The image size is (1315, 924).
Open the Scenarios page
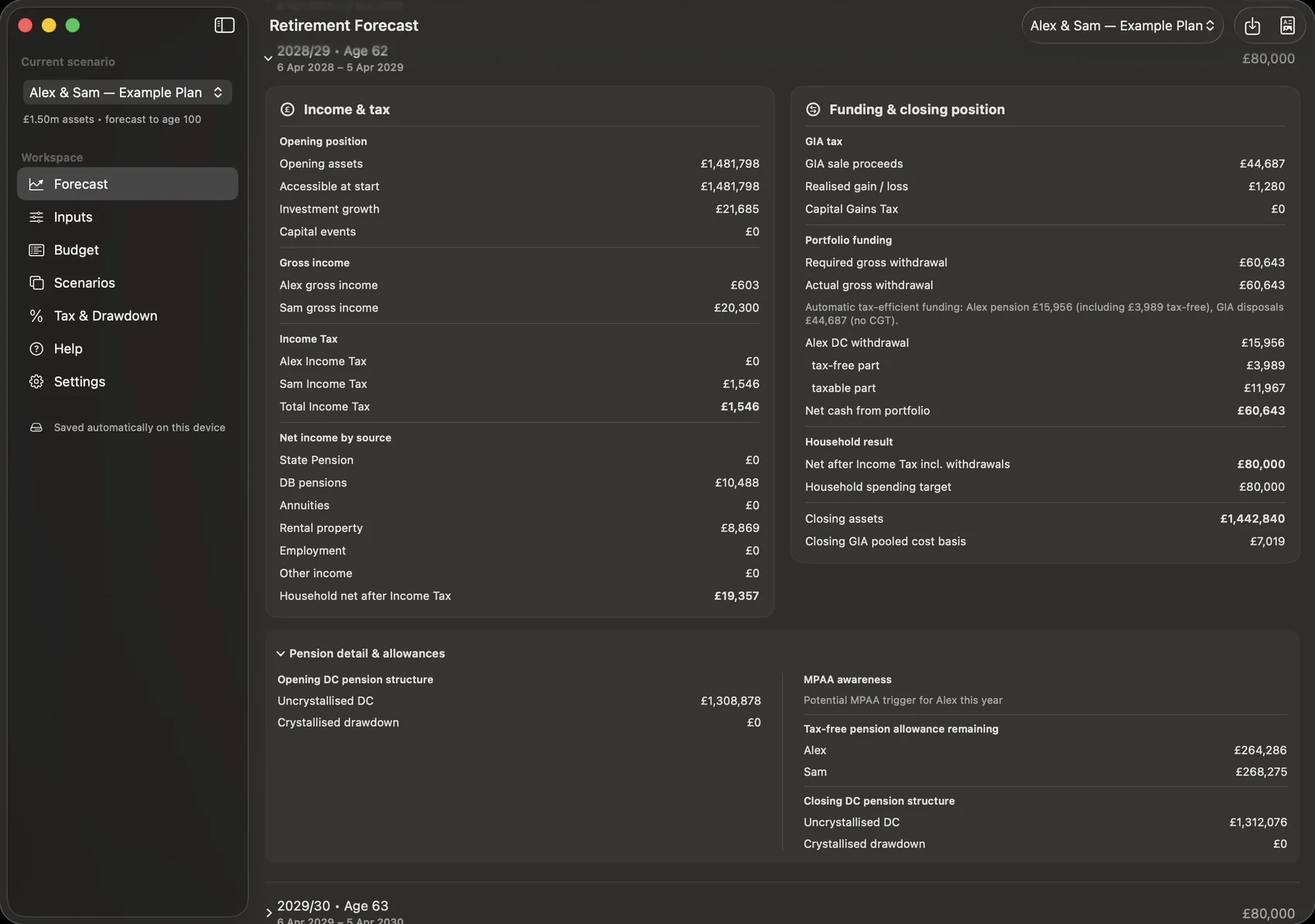128,283
